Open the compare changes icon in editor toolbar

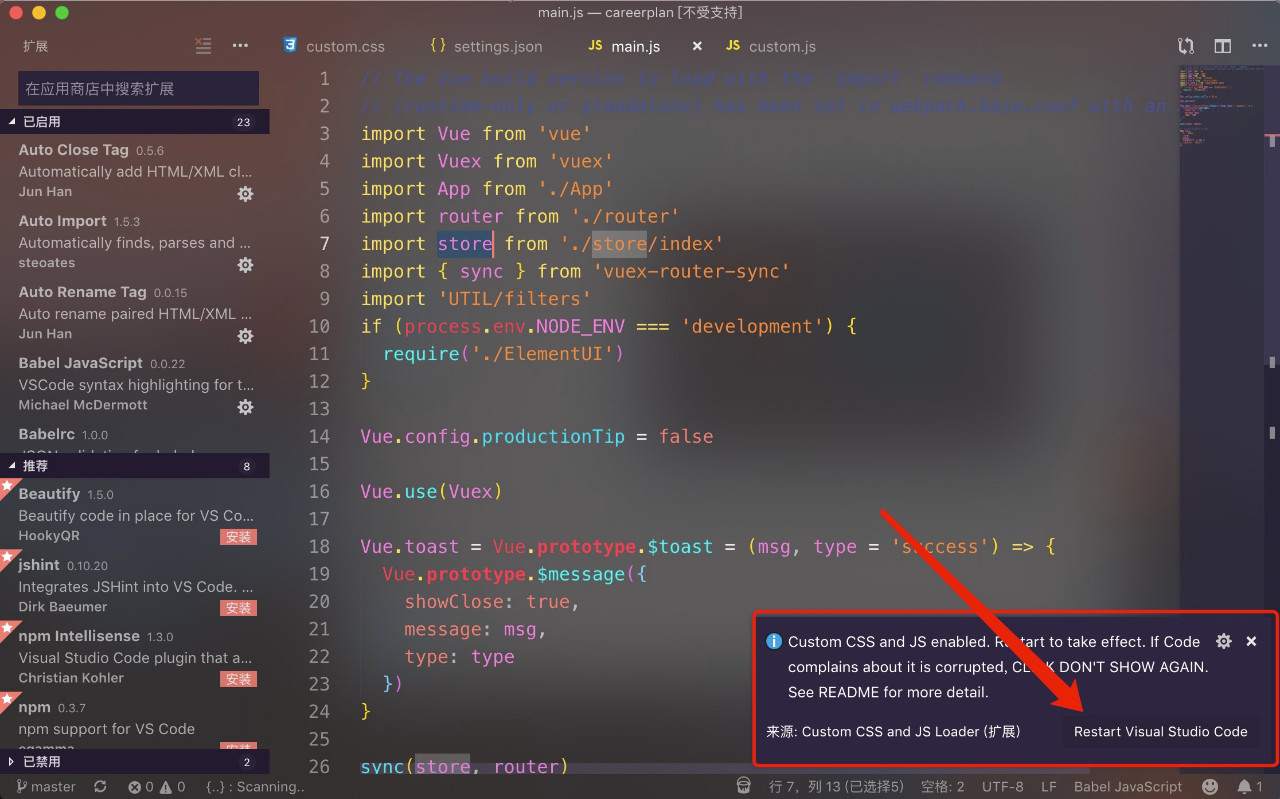(x=1186, y=46)
